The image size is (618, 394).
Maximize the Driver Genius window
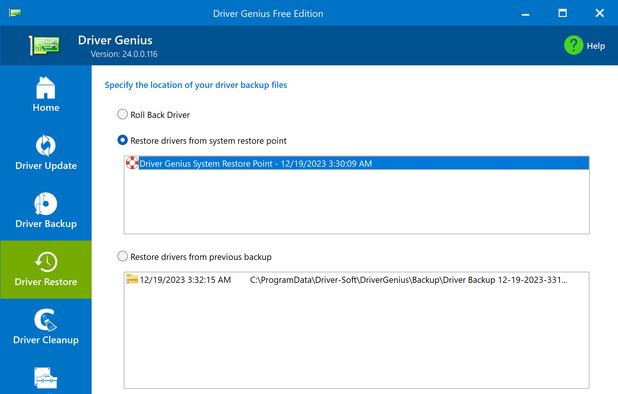(x=562, y=13)
